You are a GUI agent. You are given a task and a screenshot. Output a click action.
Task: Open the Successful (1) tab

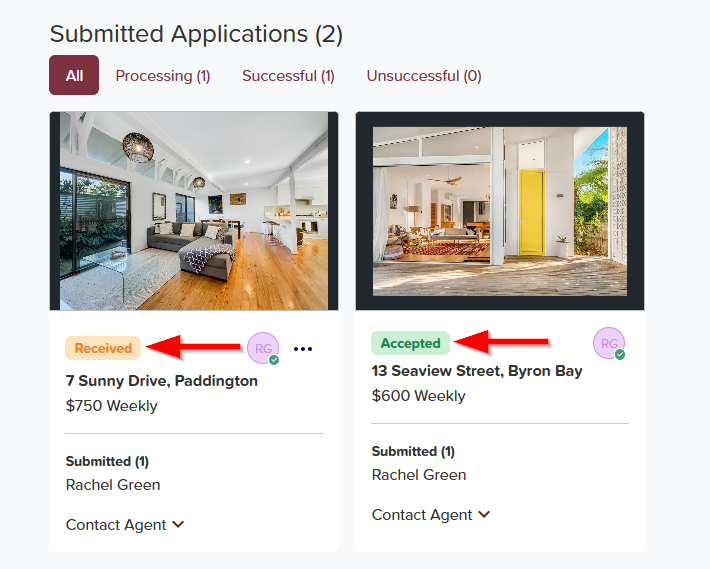[x=288, y=76]
